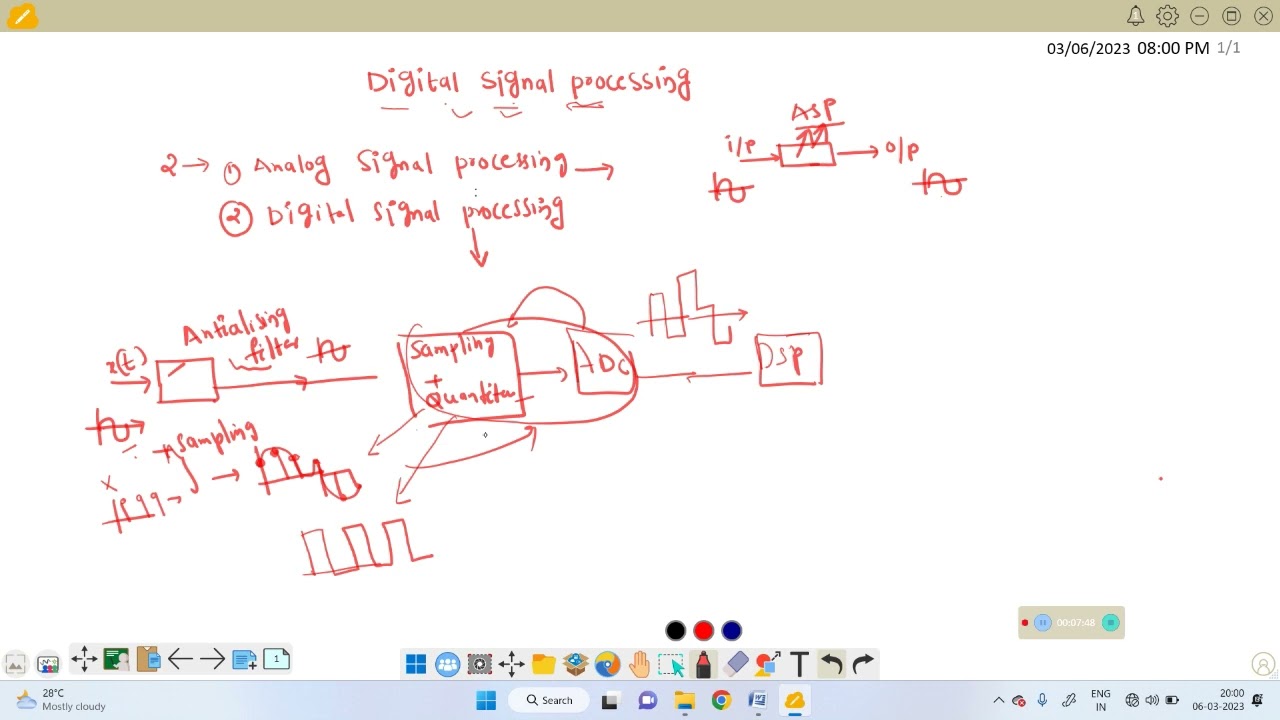Open Microsoft Word from the taskbar
Screen dimensions: 1280x720
758,700
